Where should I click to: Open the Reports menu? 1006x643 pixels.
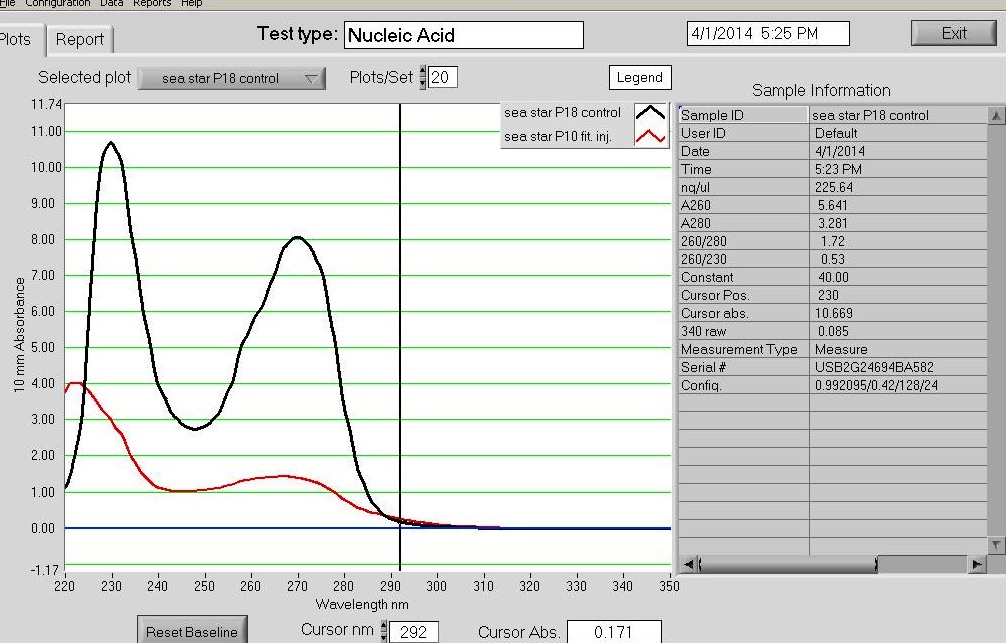click(151, 4)
